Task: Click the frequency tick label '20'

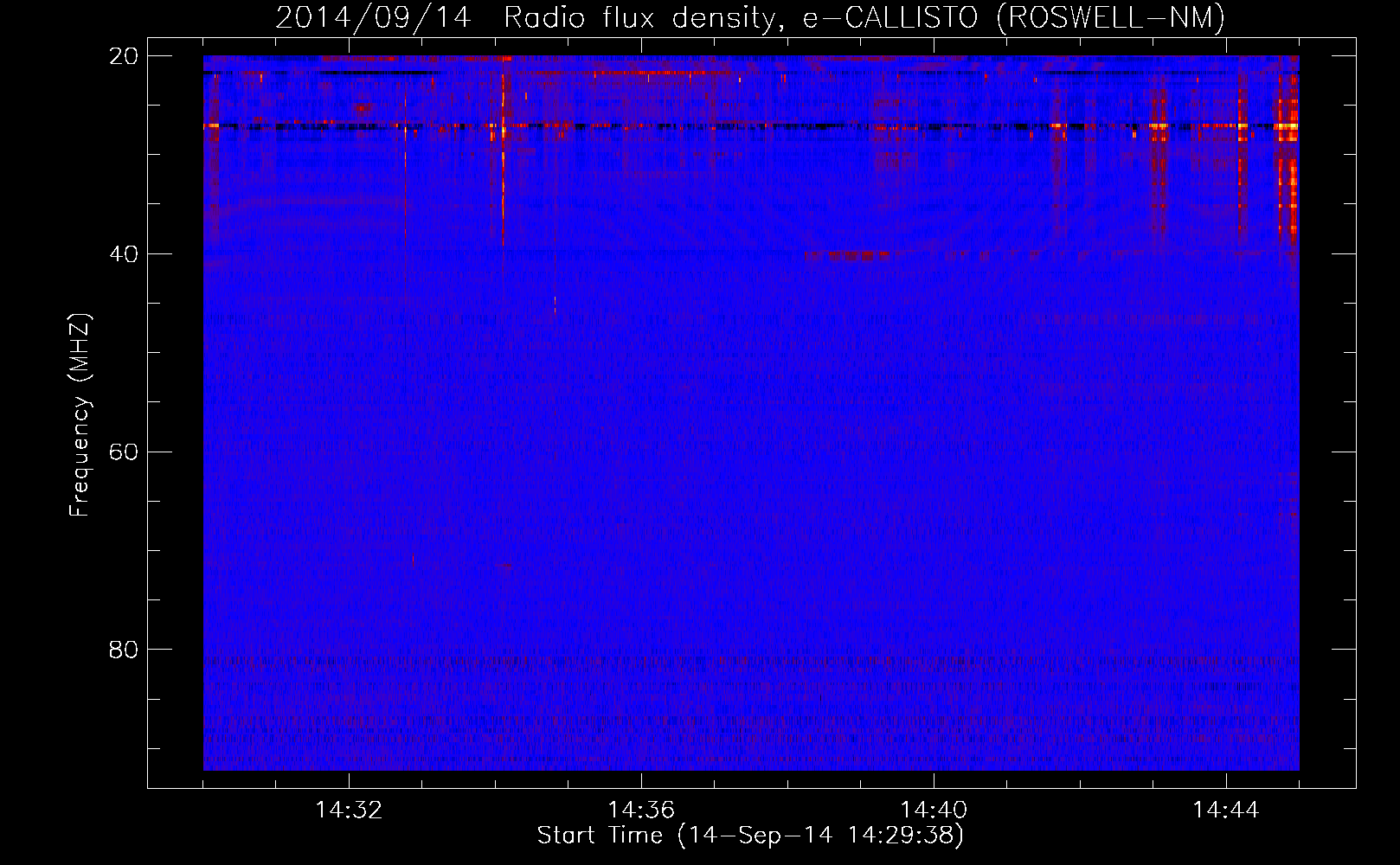Action: tap(124, 56)
